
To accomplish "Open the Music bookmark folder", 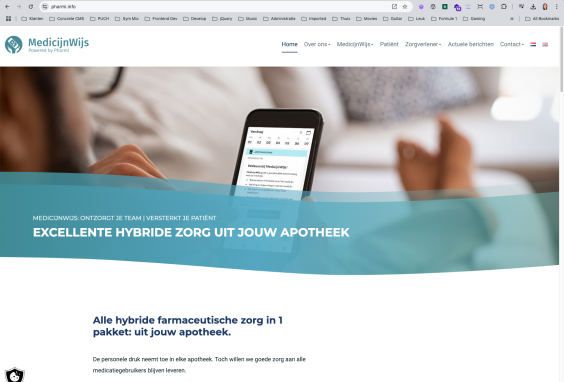I will coord(248,18).
